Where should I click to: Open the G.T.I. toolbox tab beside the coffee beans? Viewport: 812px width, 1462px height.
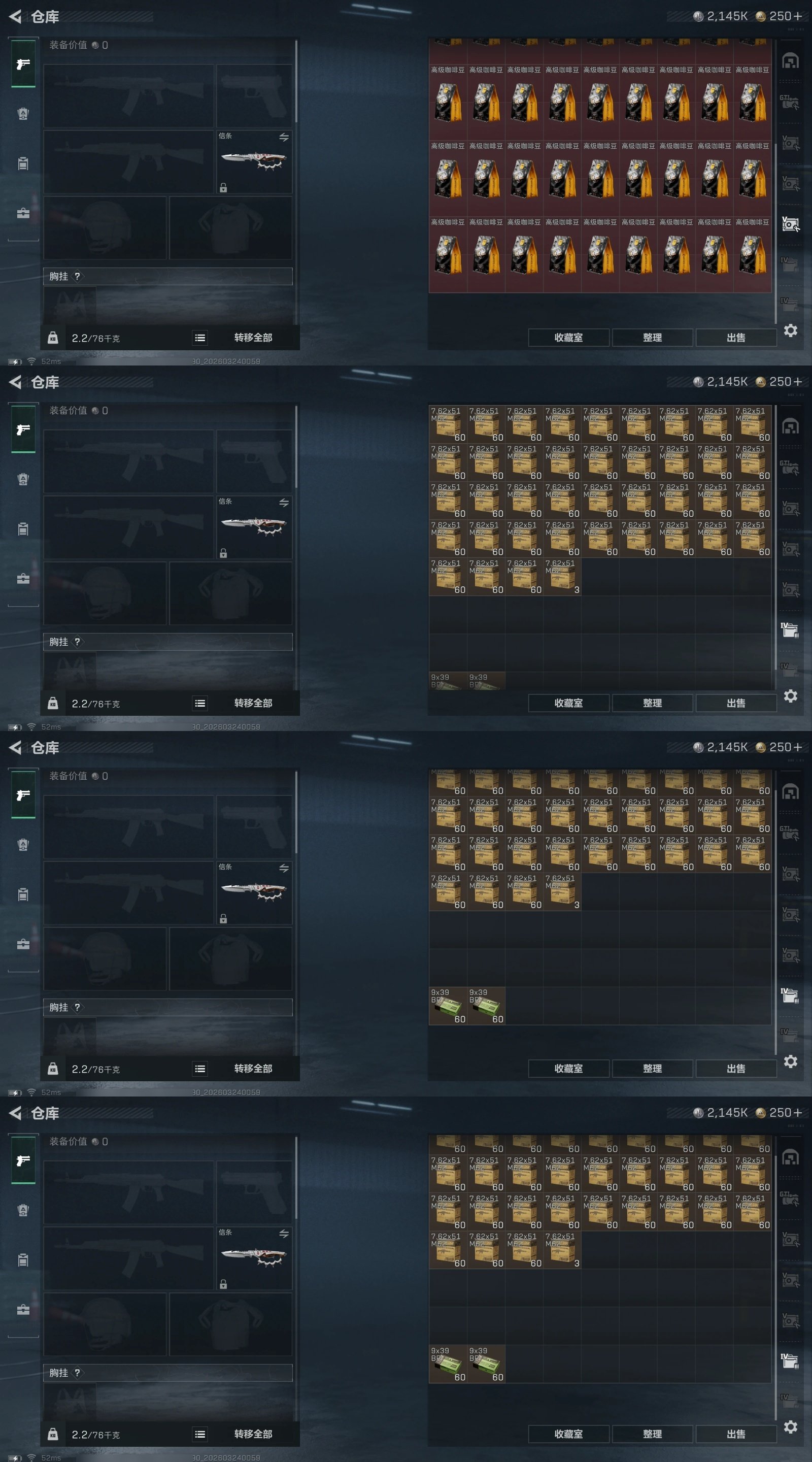click(x=790, y=102)
